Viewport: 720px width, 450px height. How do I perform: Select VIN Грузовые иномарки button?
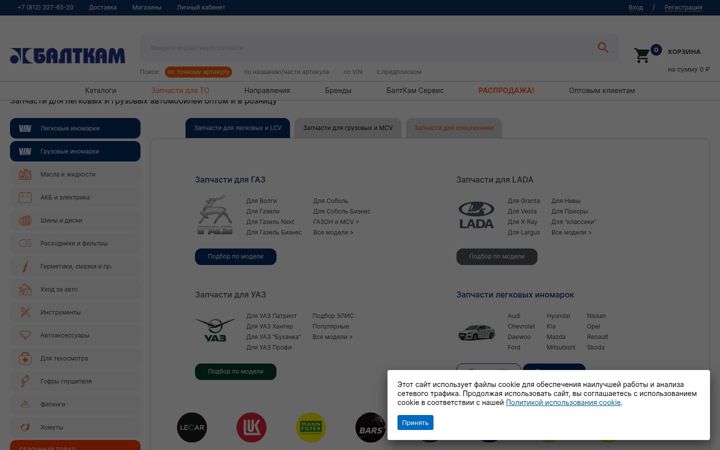[x=75, y=151]
